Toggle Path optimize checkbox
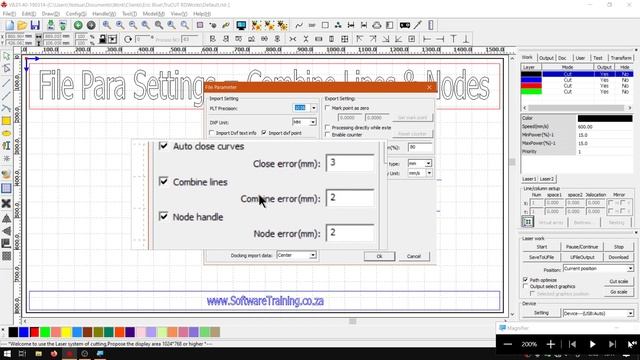Image resolution: width=640 pixels, height=360 pixels. point(525,280)
